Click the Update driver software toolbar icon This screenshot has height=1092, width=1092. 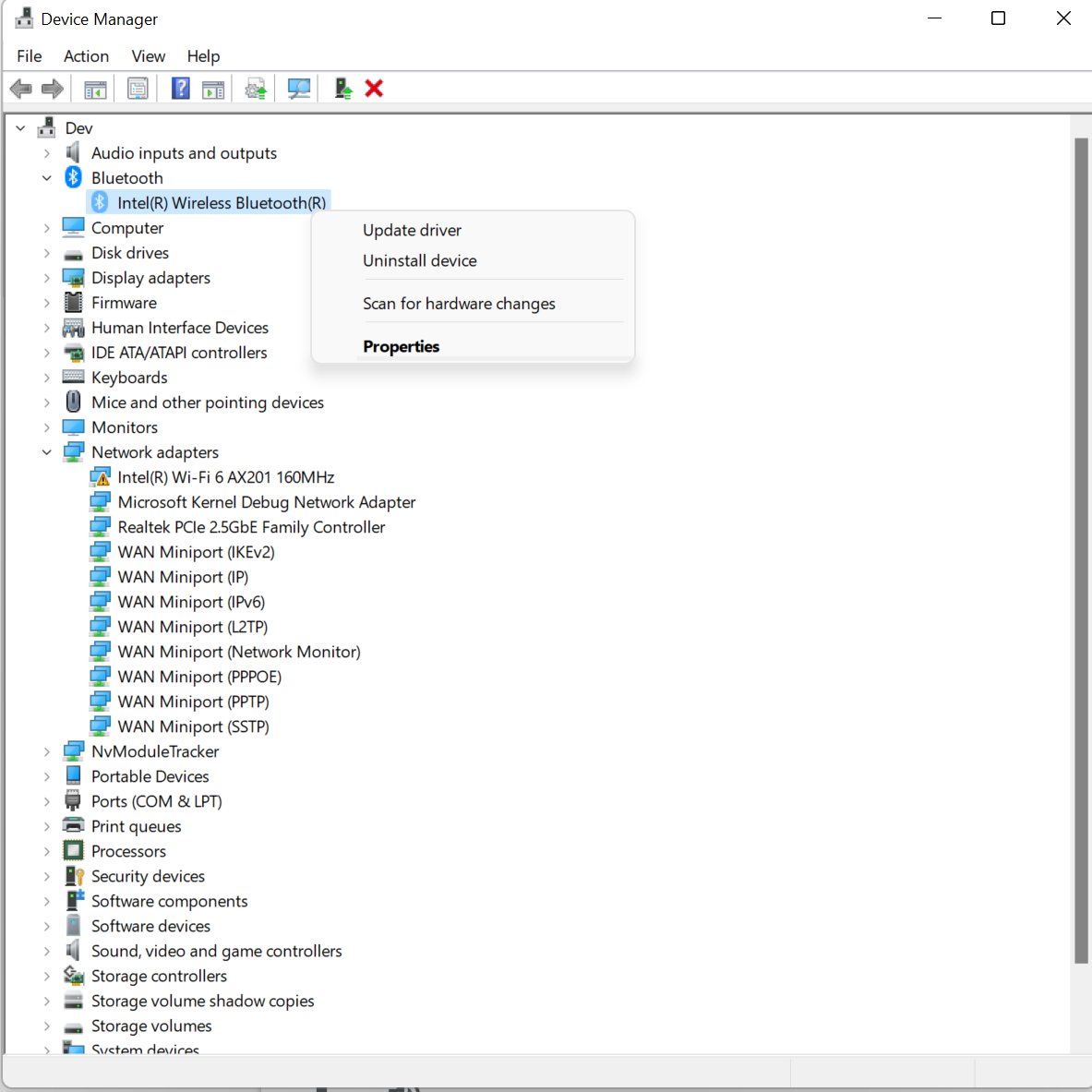[255, 88]
